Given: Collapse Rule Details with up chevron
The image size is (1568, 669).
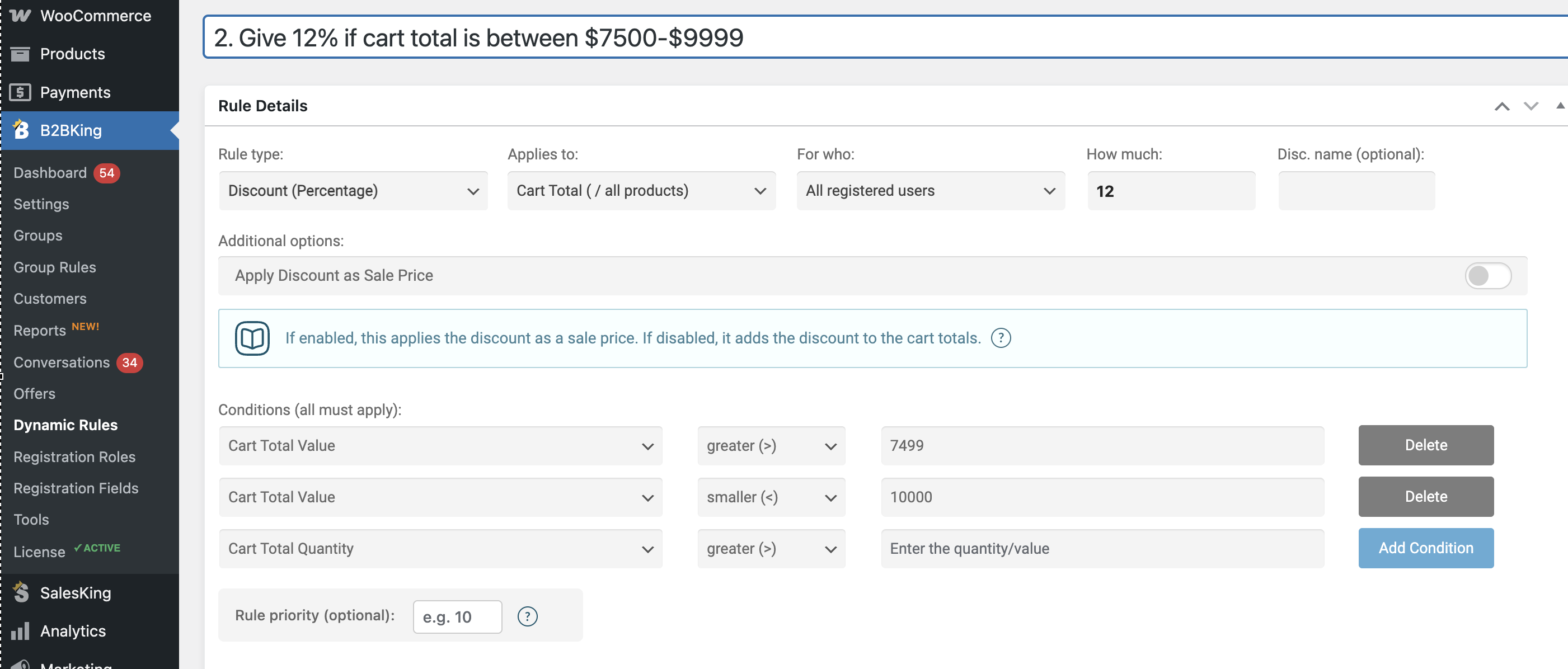Looking at the screenshot, I should pos(1501,106).
